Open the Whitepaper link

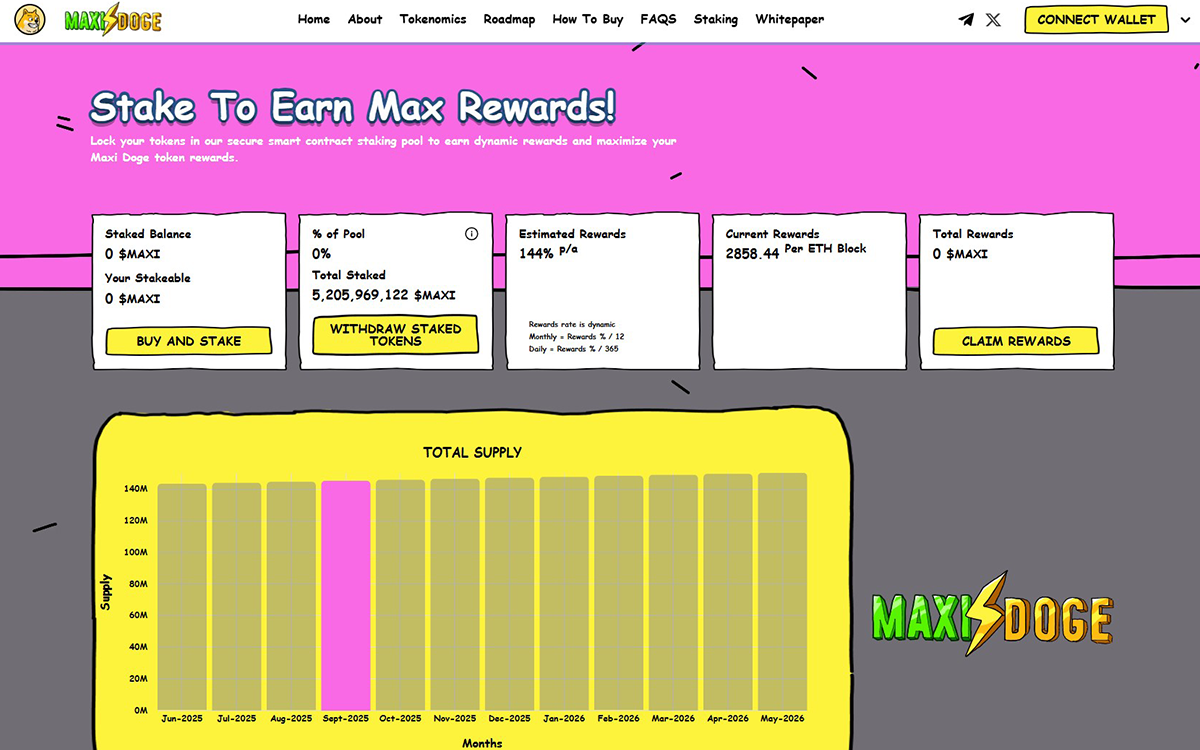pos(790,19)
